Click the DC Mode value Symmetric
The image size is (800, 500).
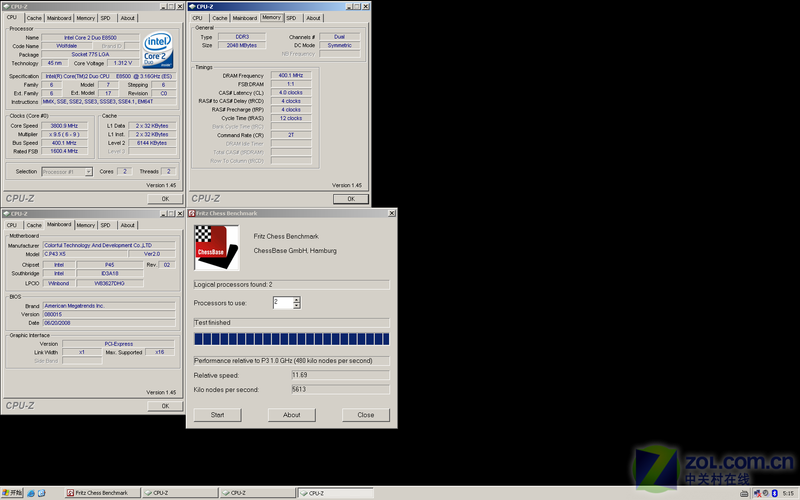click(340, 45)
